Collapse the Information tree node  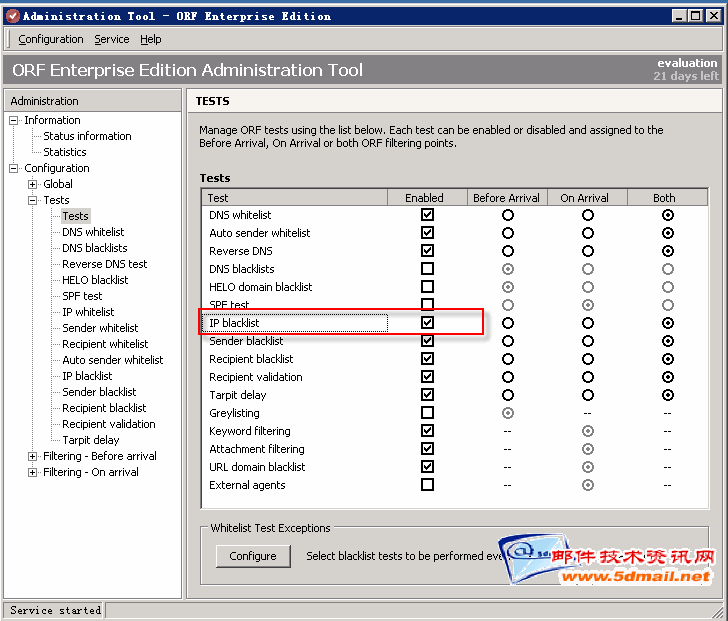pyautogui.click(x=14, y=120)
